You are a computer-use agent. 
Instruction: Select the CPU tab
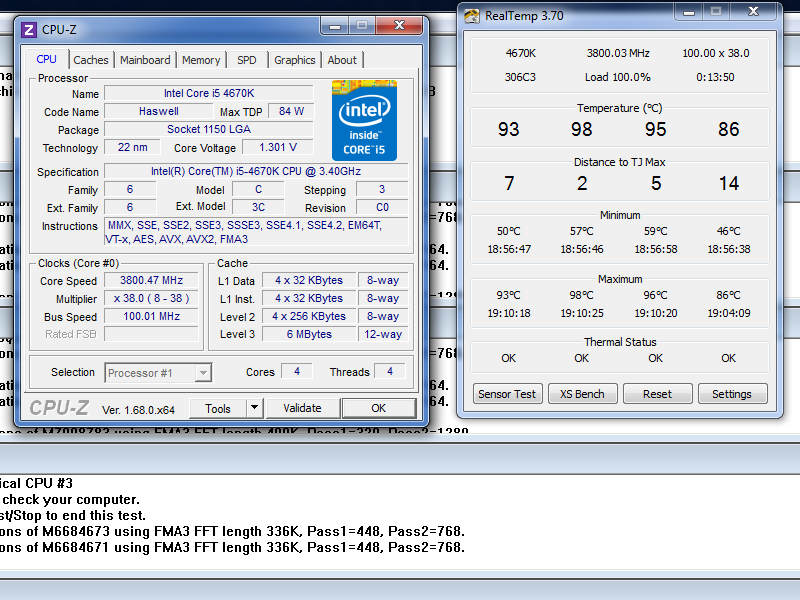(x=46, y=59)
